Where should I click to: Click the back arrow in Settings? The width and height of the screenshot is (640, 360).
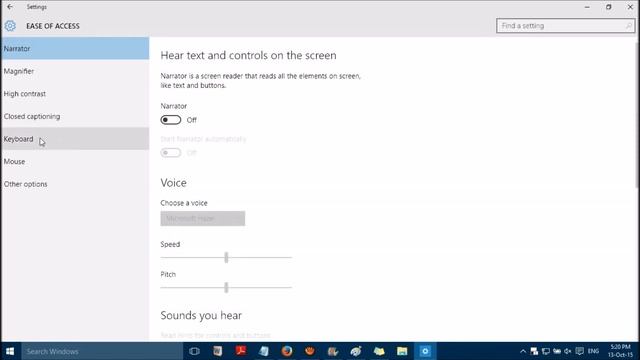point(10,7)
